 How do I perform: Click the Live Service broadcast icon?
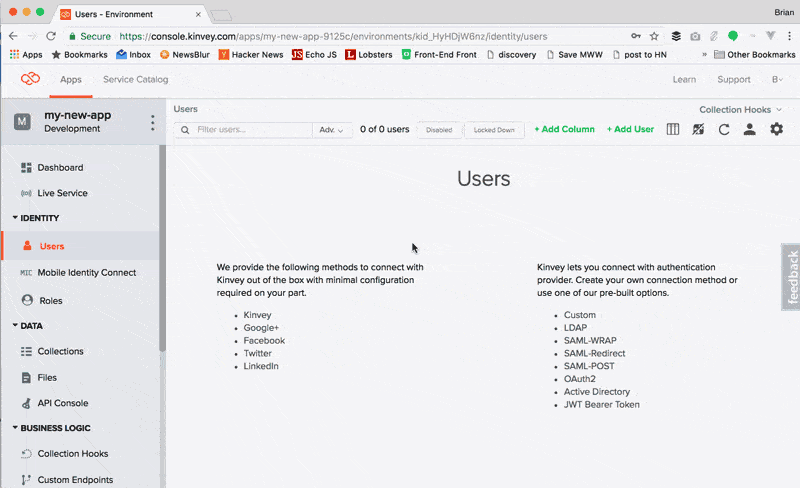[x=27, y=193]
